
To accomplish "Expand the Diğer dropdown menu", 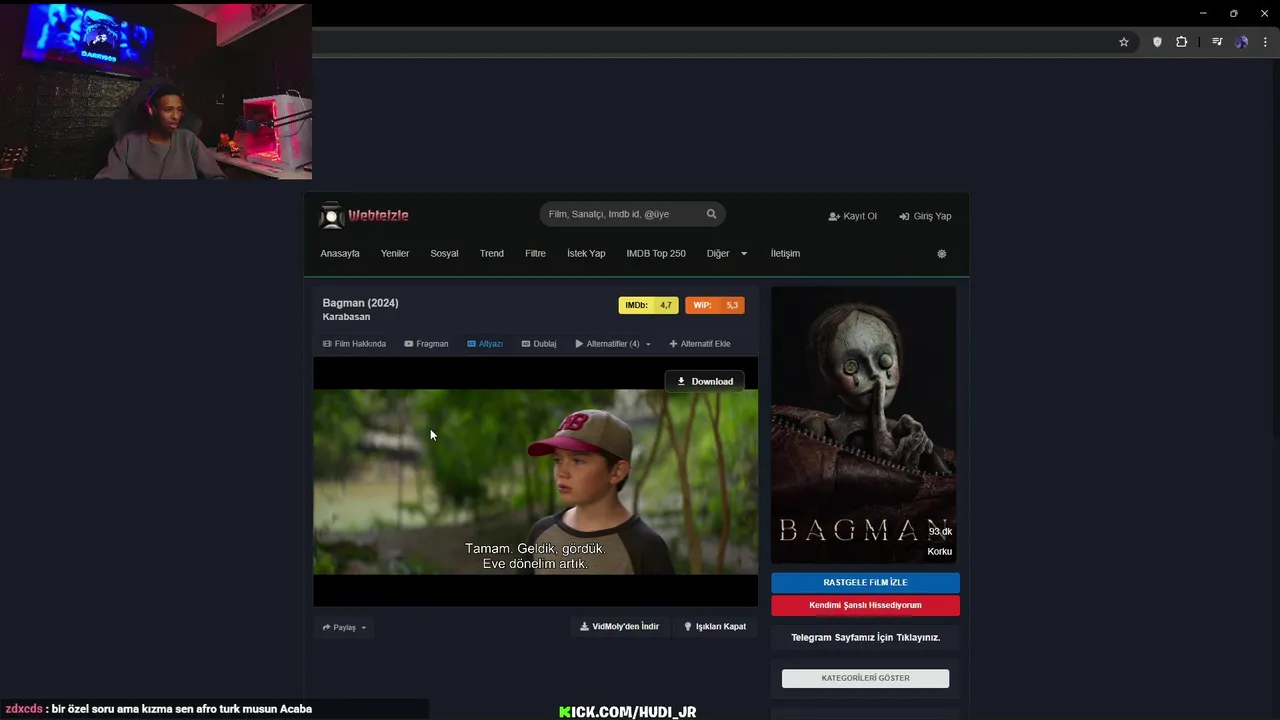I will click(727, 253).
